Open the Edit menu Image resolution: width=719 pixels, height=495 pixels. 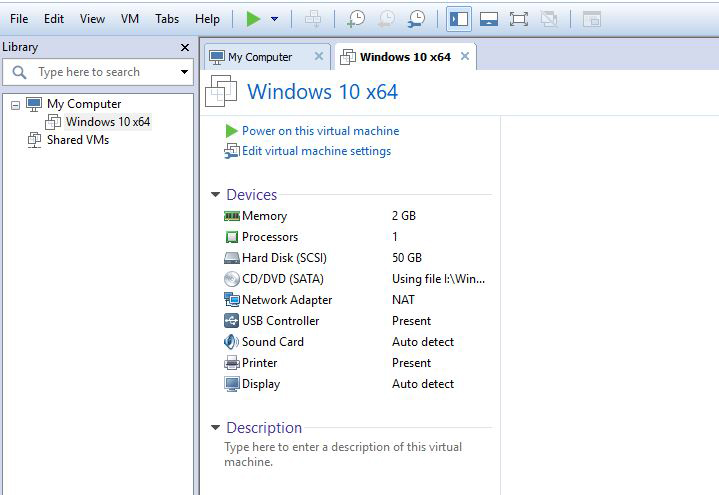click(x=54, y=19)
